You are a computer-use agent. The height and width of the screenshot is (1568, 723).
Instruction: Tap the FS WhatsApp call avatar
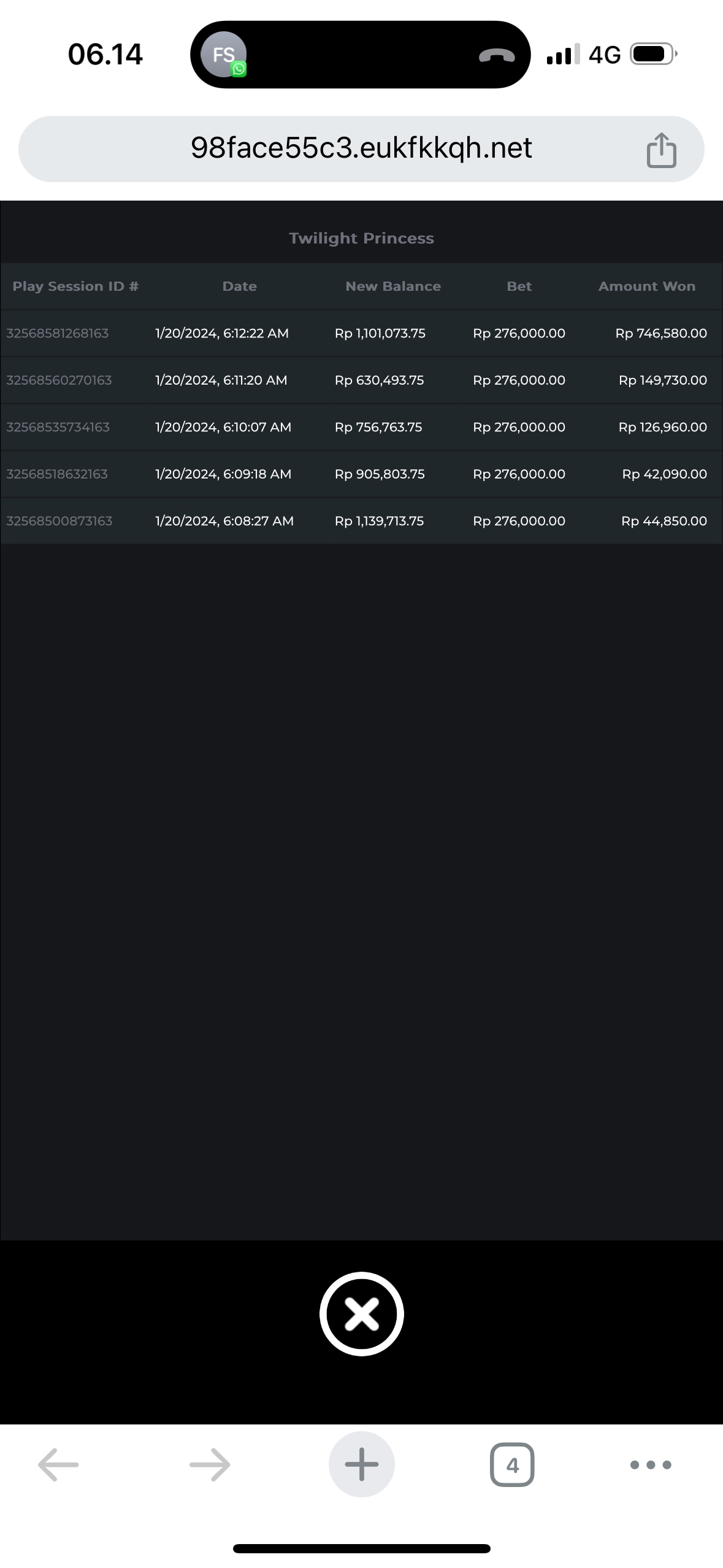click(224, 55)
